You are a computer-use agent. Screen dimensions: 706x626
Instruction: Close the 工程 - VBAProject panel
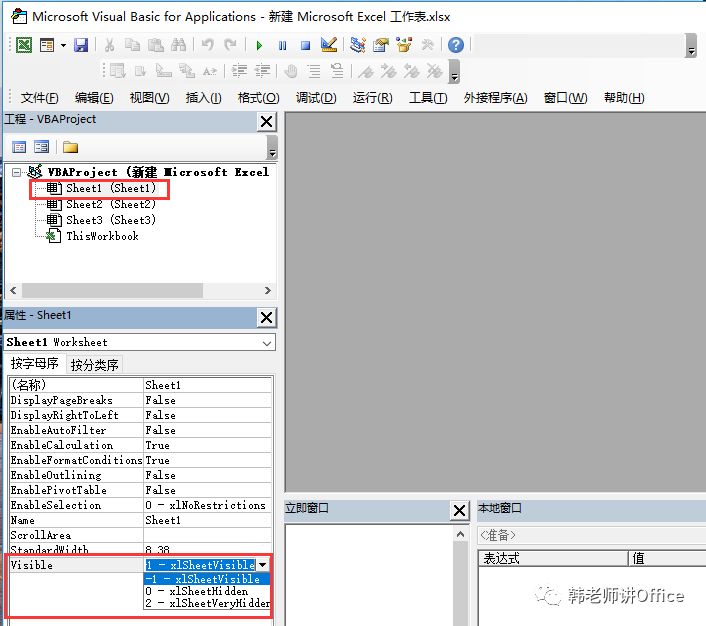coord(267,121)
